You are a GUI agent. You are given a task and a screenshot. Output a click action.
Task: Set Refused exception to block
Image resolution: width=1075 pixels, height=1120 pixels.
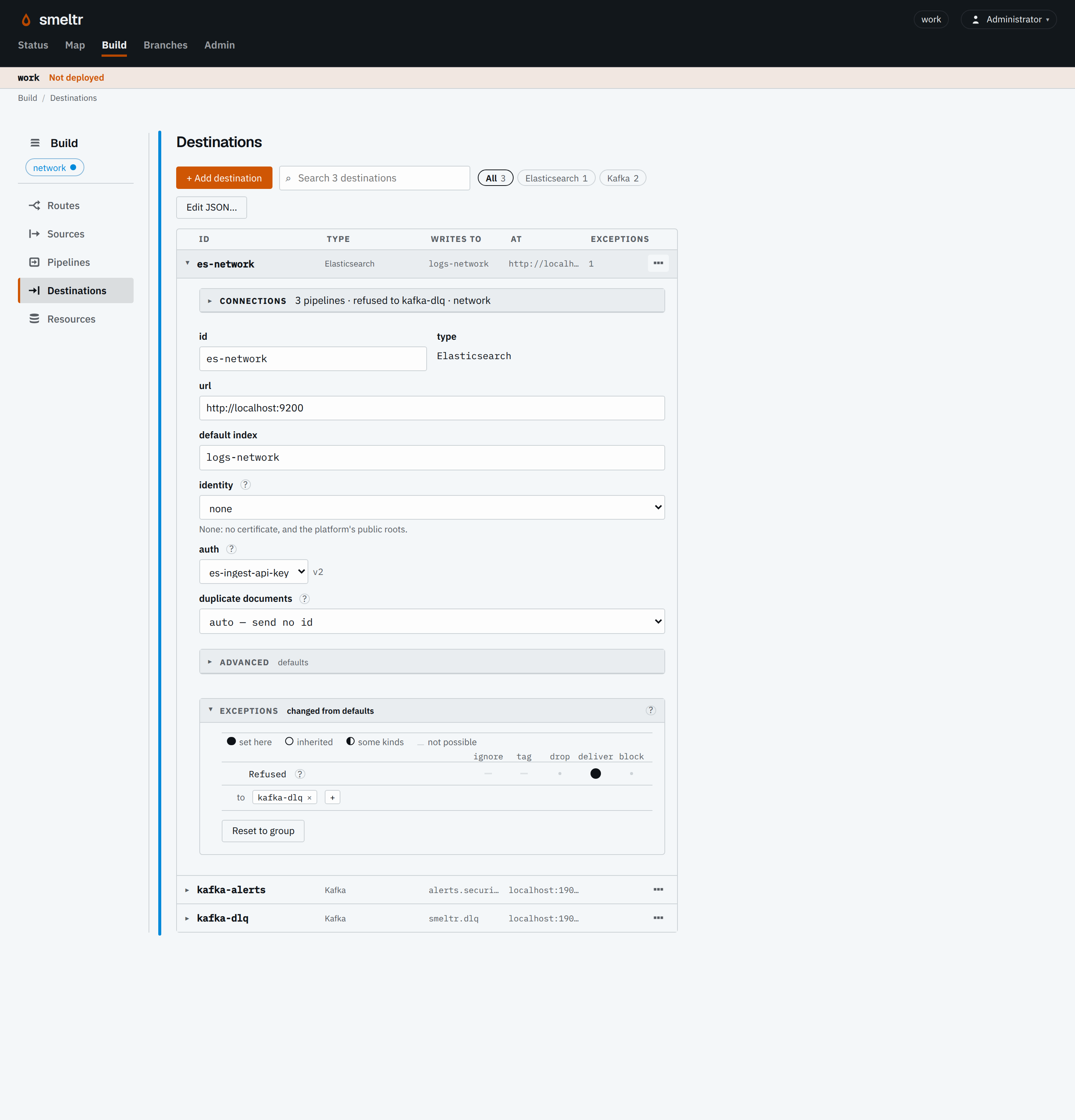coord(631,774)
